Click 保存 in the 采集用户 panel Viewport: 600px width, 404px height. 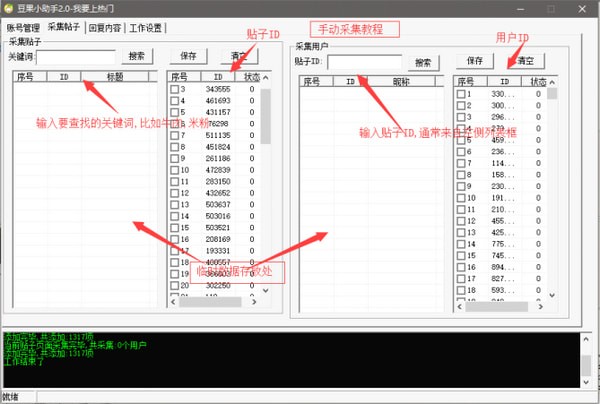[475, 61]
